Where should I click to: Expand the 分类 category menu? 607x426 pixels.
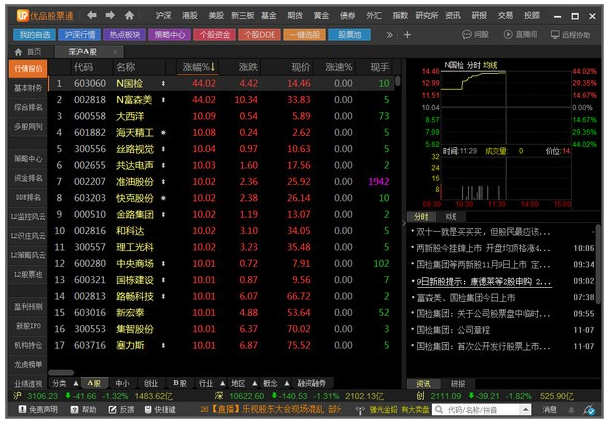click(76, 383)
